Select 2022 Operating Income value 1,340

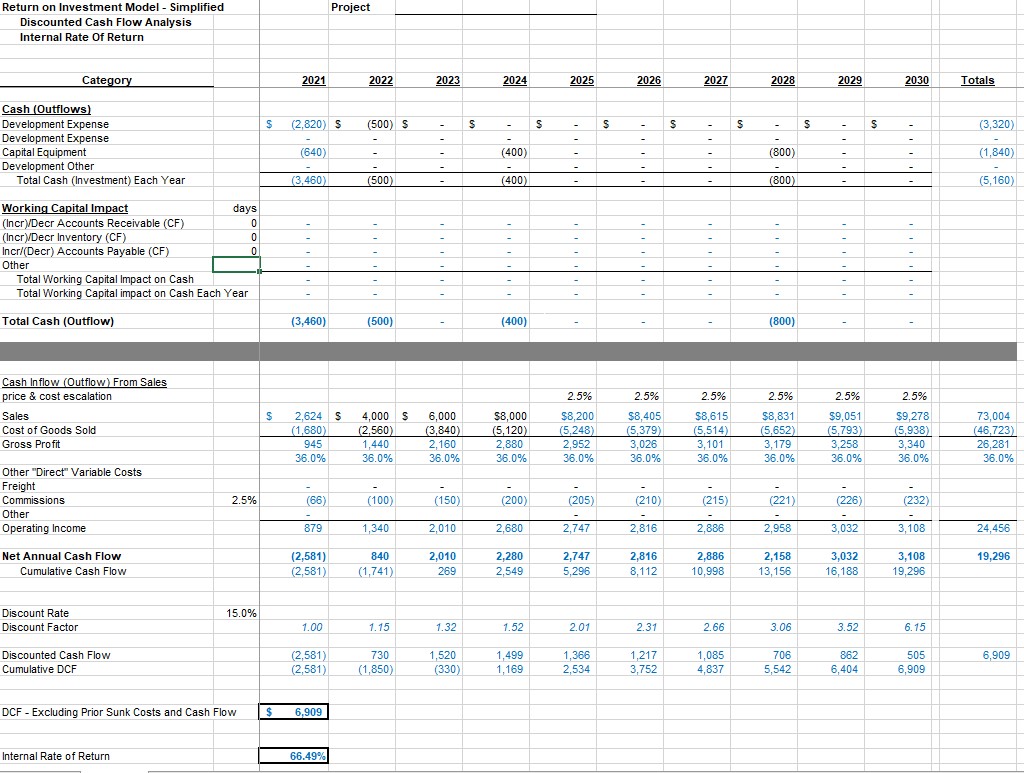tap(376, 528)
